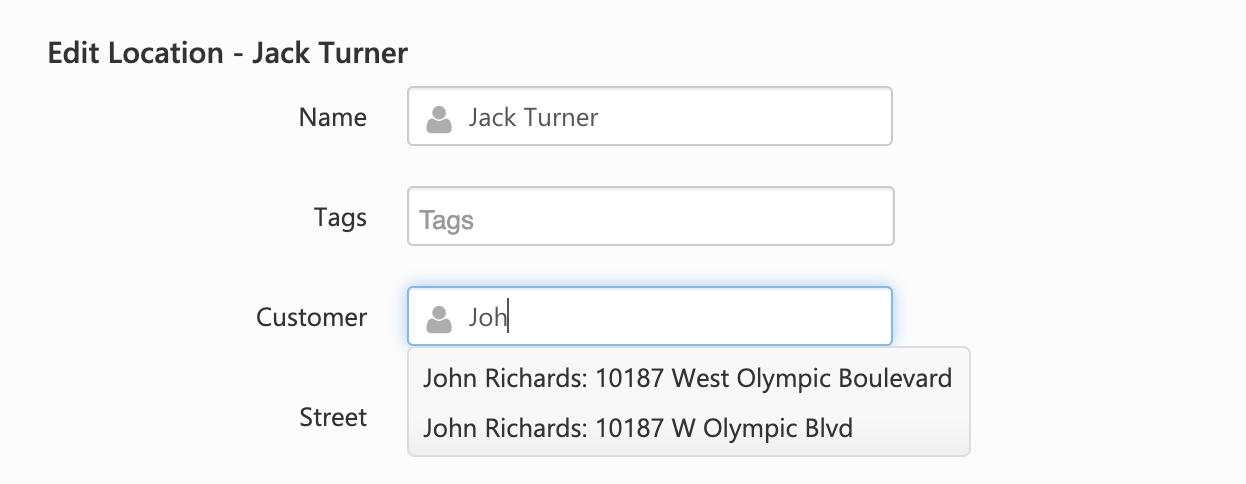This screenshot has width=1246, height=484.
Task: Click the person icon in Customer field
Action: pos(438,319)
